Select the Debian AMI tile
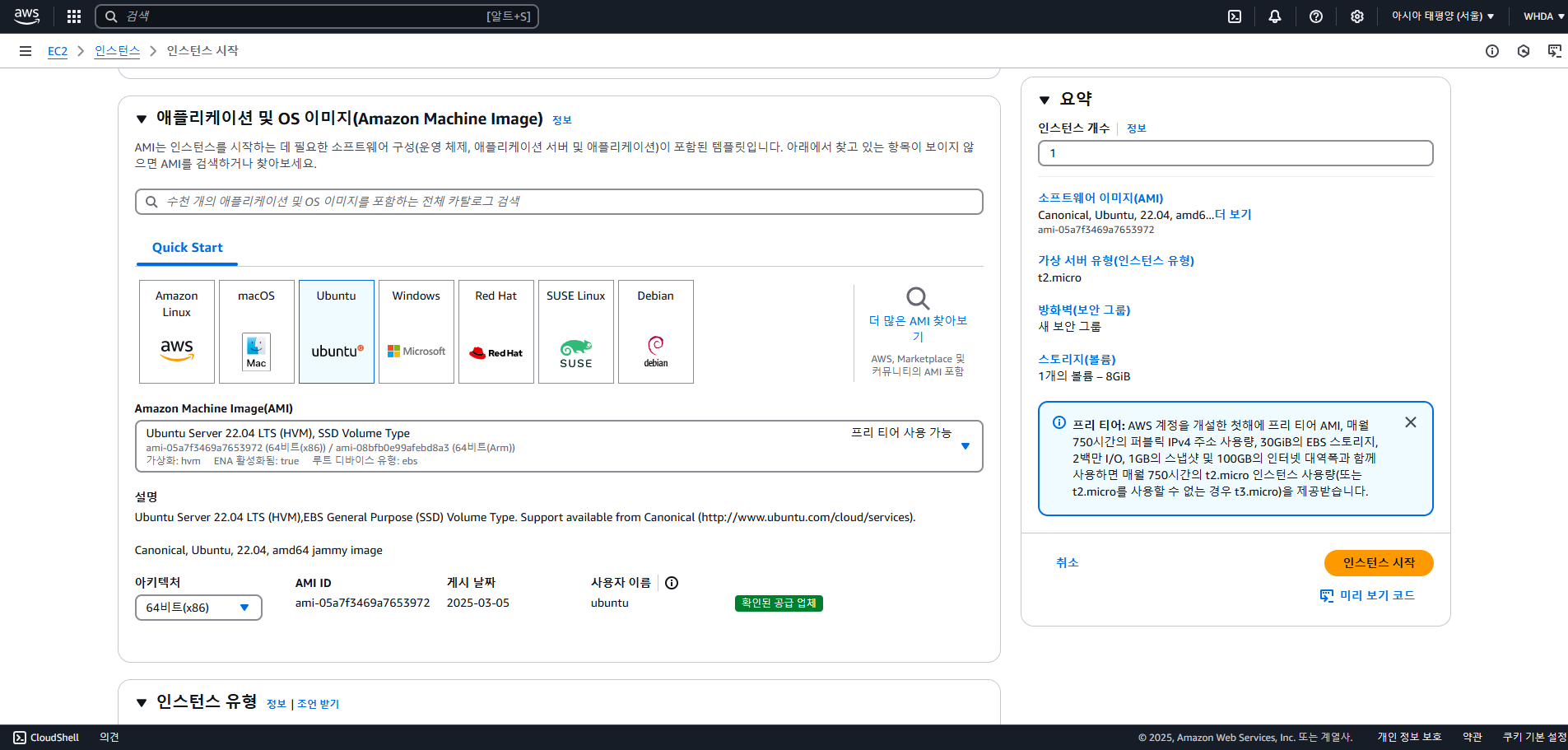 pos(656,332)
